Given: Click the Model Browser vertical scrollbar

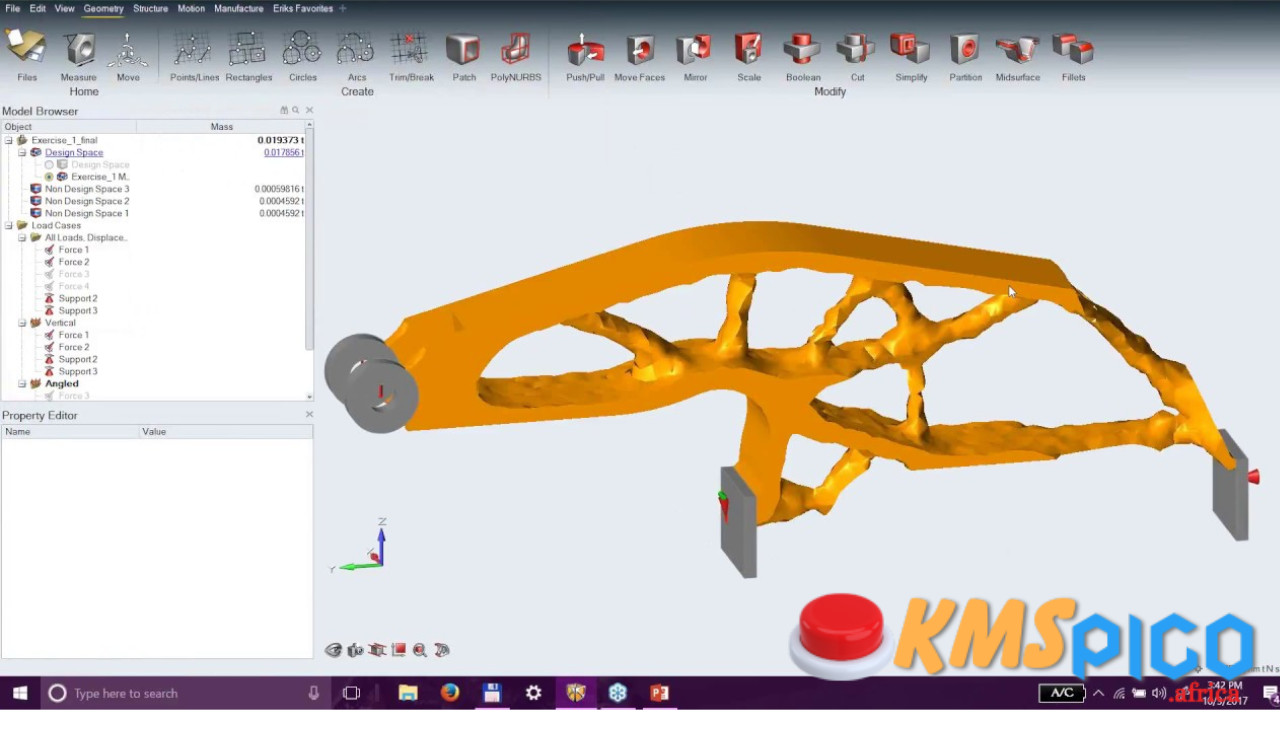Looking at the screenshot, I should pyautogui.click(x=310, y=240).
